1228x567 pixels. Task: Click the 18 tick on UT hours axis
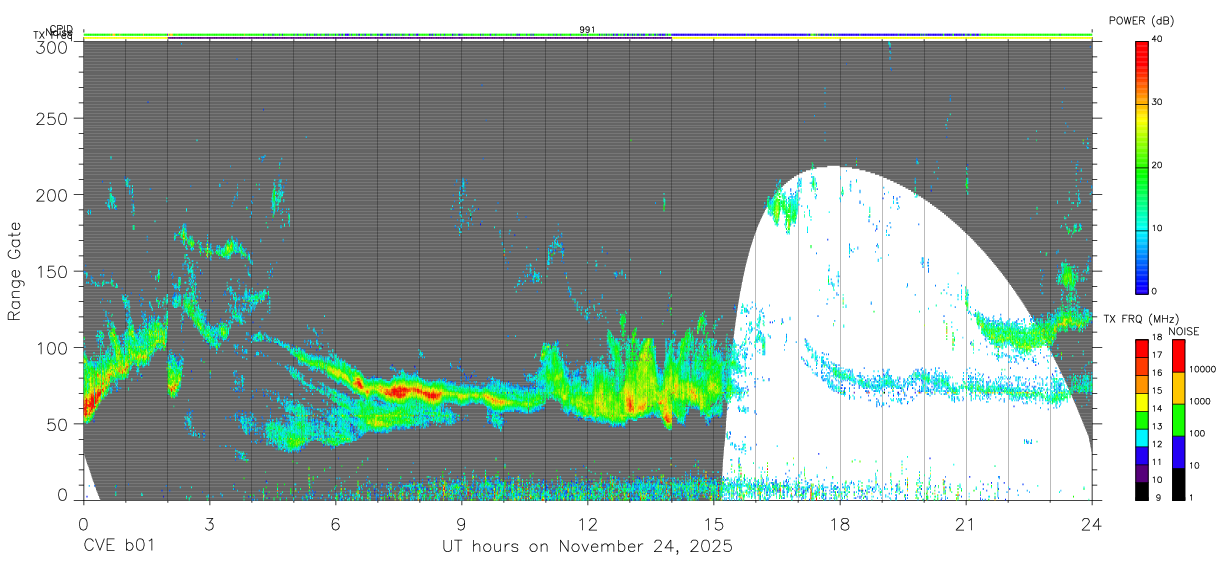[x=840, y=523]
